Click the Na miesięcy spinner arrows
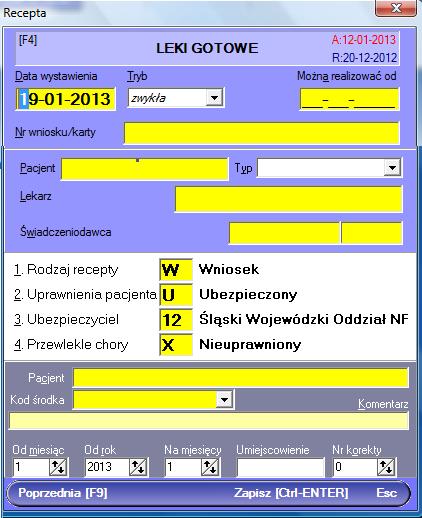This screenshot has height=518, width=422. pos(210,467)
